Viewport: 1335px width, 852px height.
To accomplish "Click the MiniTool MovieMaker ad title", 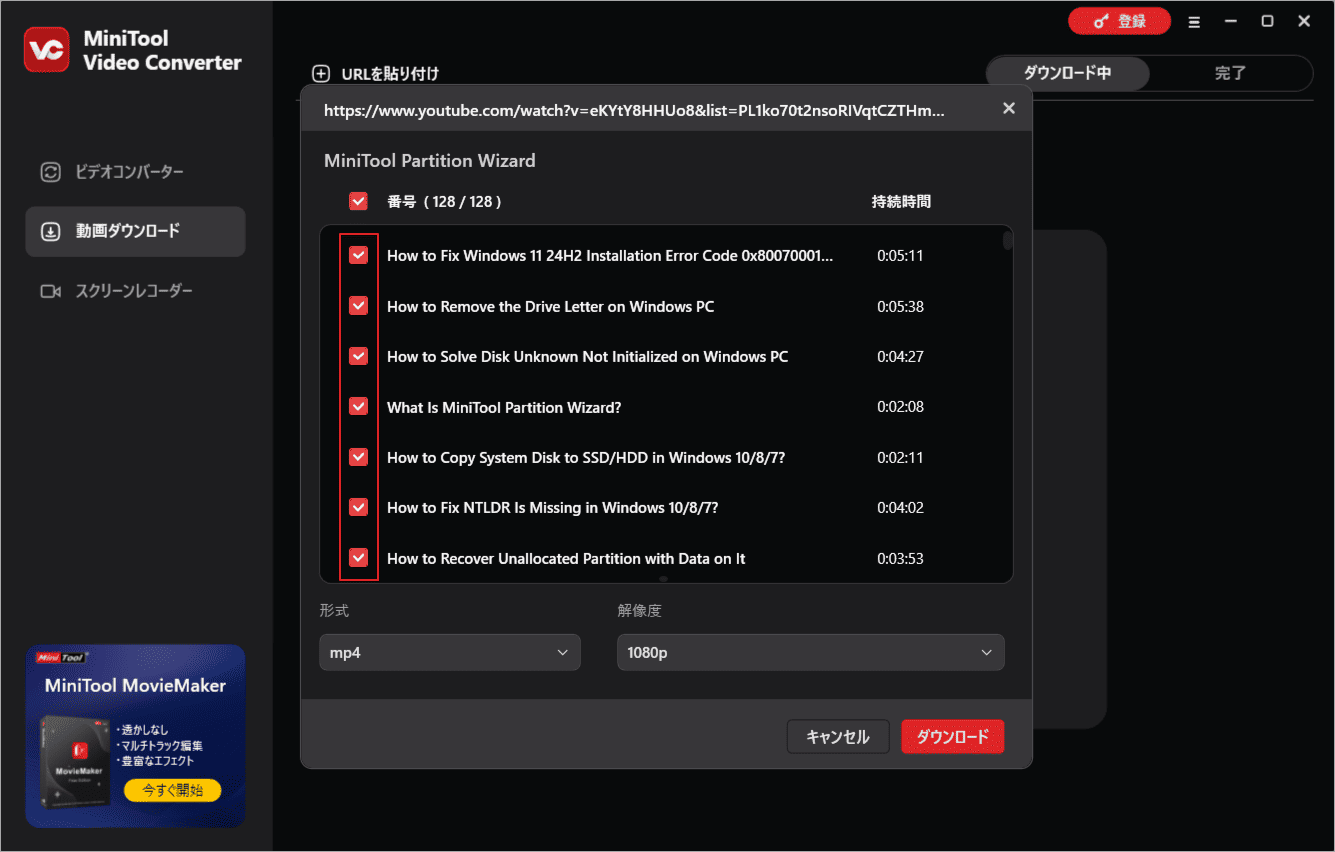I will 135,686.
